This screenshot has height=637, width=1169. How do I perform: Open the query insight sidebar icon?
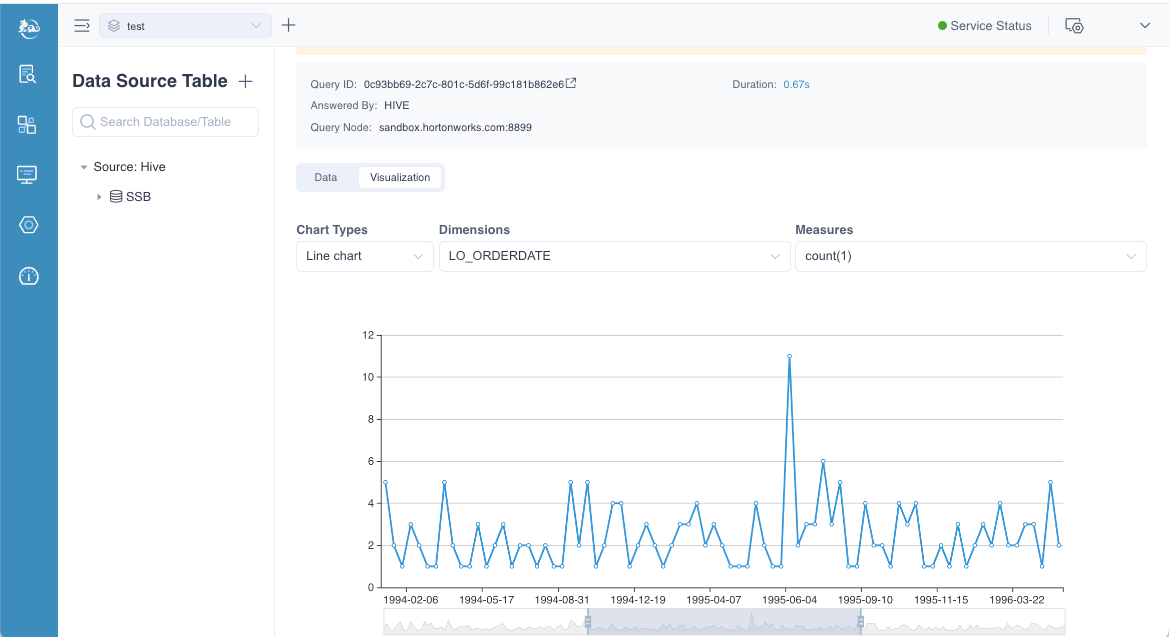point(28,74)
